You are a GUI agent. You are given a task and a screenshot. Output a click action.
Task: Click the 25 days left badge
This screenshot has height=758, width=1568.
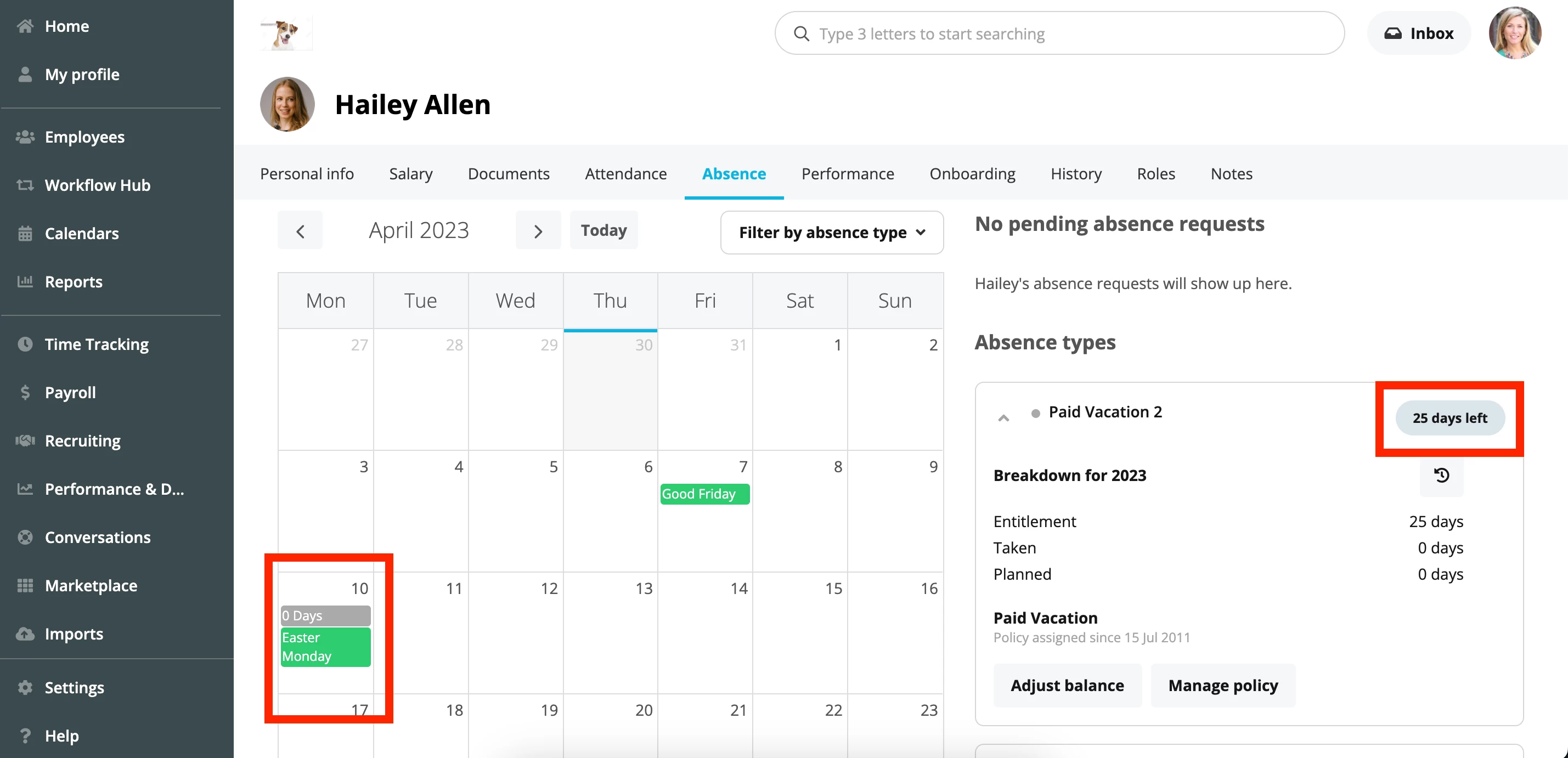1450,418
